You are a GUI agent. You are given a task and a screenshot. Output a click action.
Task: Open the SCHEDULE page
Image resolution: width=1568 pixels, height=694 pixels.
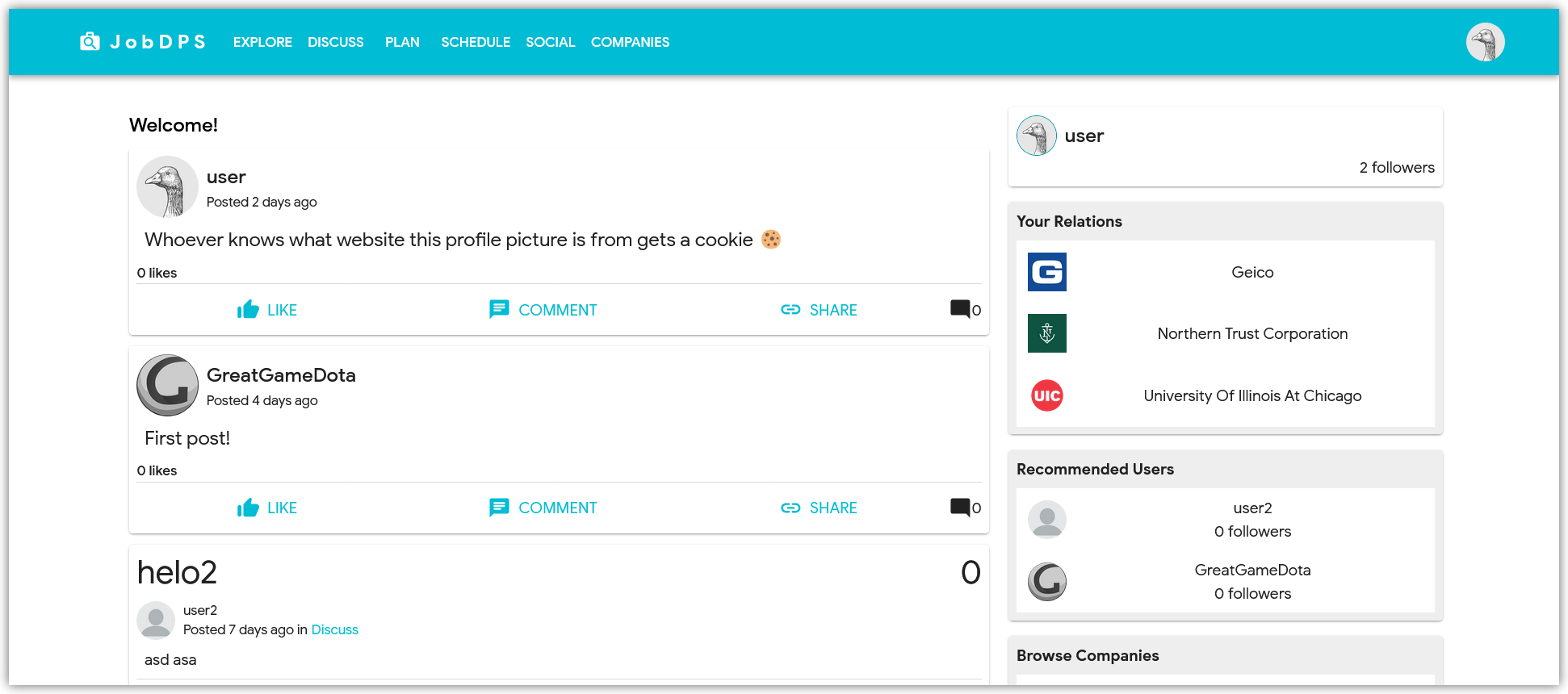(476, 42)
